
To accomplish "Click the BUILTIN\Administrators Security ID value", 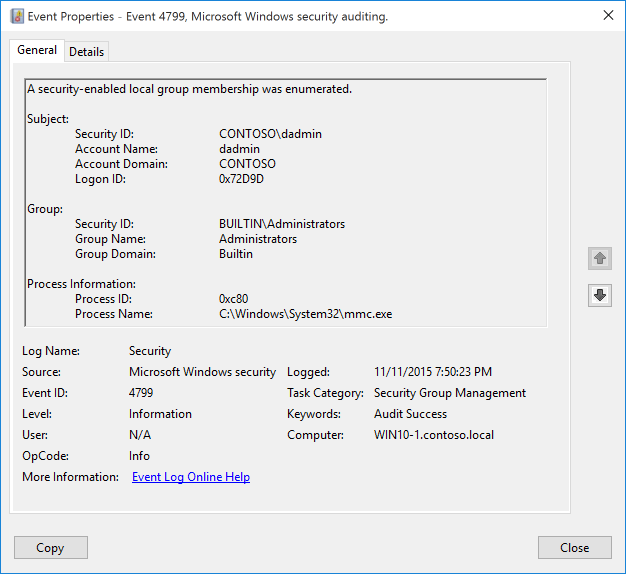I will (282, 224).
